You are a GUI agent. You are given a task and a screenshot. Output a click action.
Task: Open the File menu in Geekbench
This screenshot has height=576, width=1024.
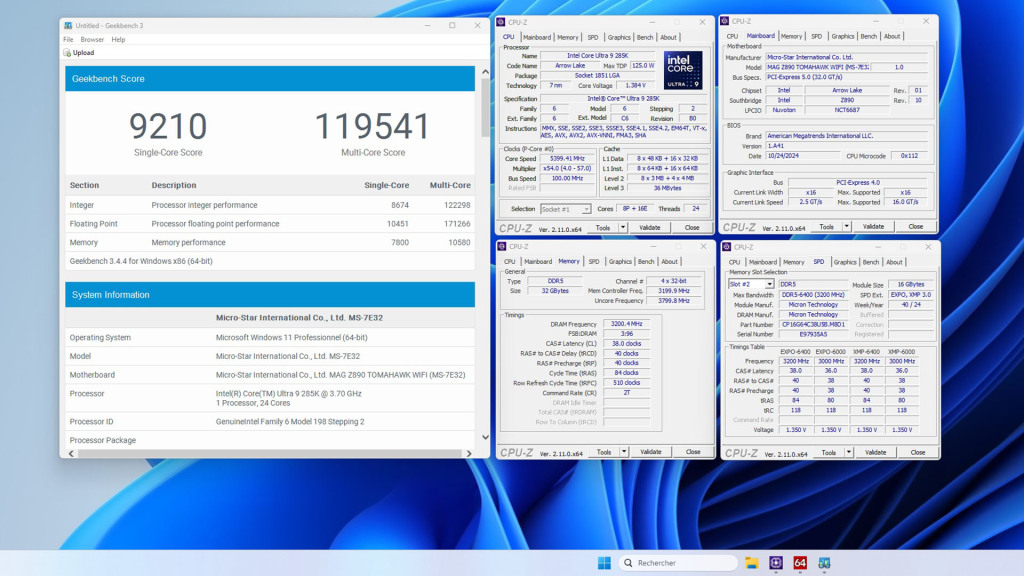tap(68, 39)
